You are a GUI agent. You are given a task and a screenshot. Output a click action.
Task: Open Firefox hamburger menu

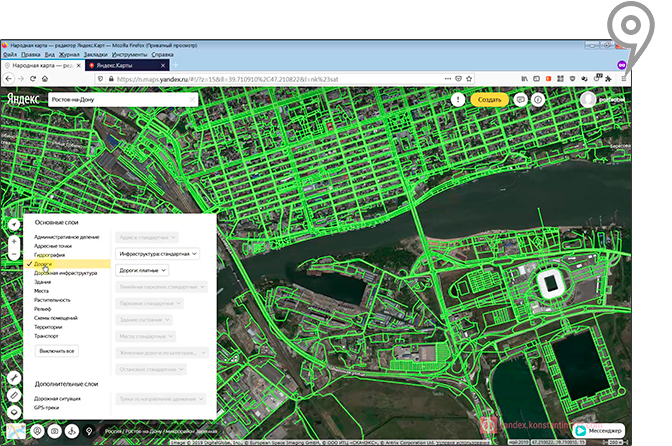click(x=624, y=79)
